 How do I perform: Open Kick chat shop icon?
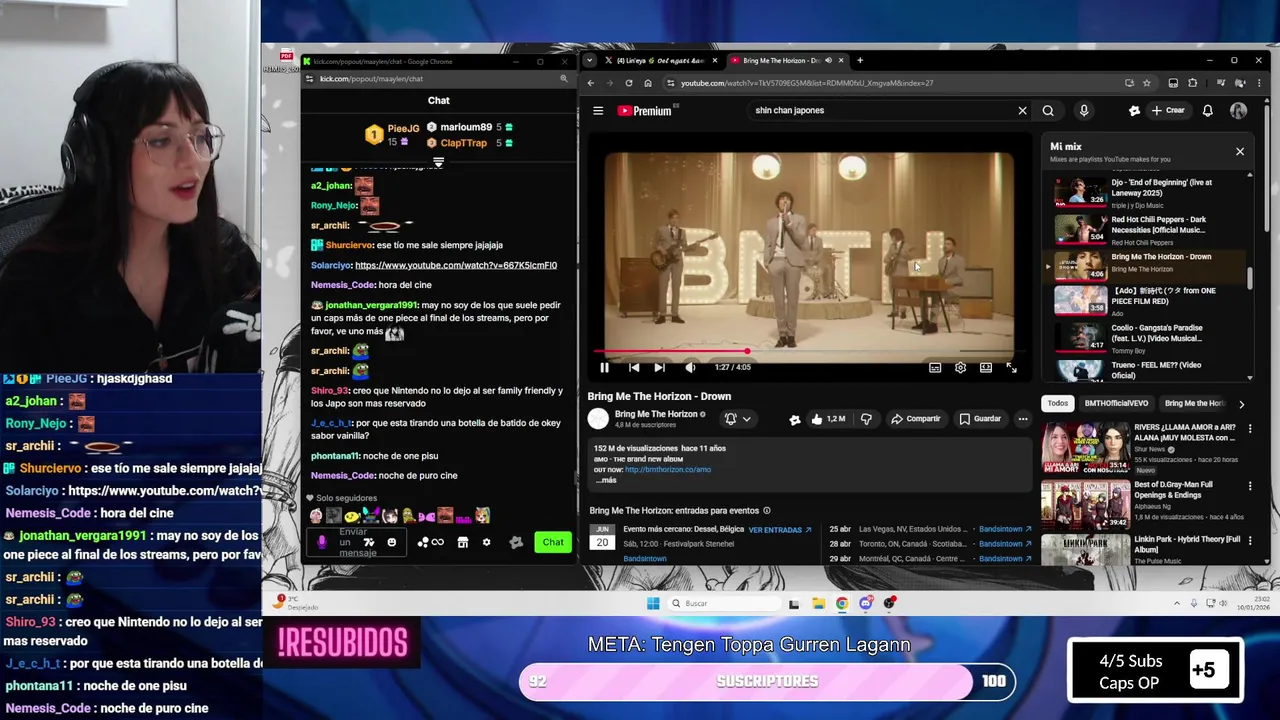tap(462, 542)
